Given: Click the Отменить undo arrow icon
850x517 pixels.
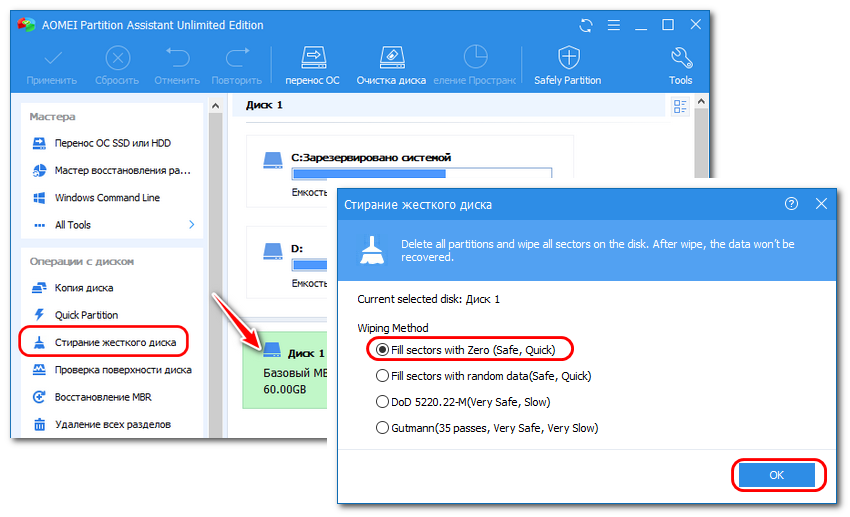Looking at the screenshot, I should tap(177, 57).
